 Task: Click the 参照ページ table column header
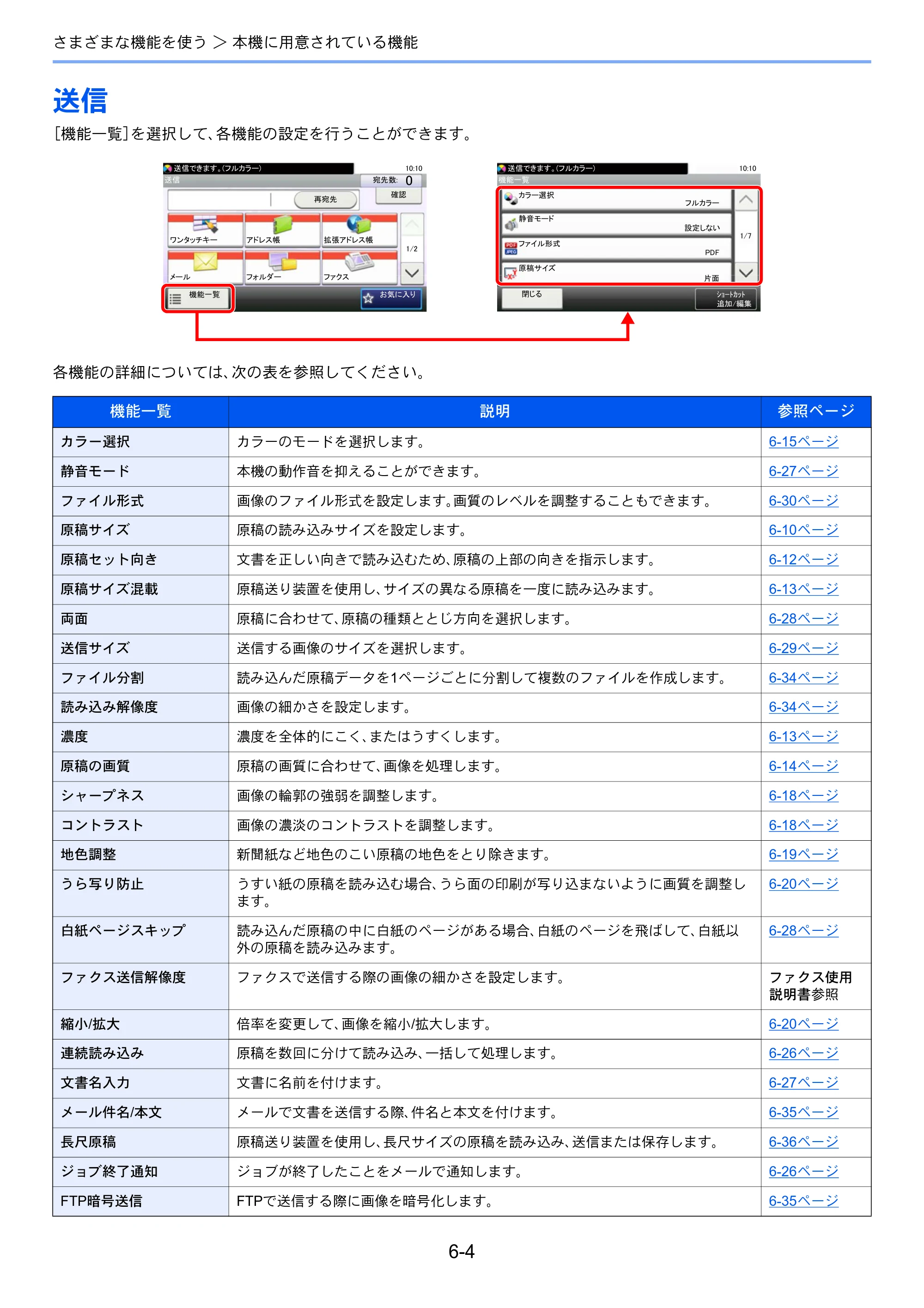[x=816, y=411]
